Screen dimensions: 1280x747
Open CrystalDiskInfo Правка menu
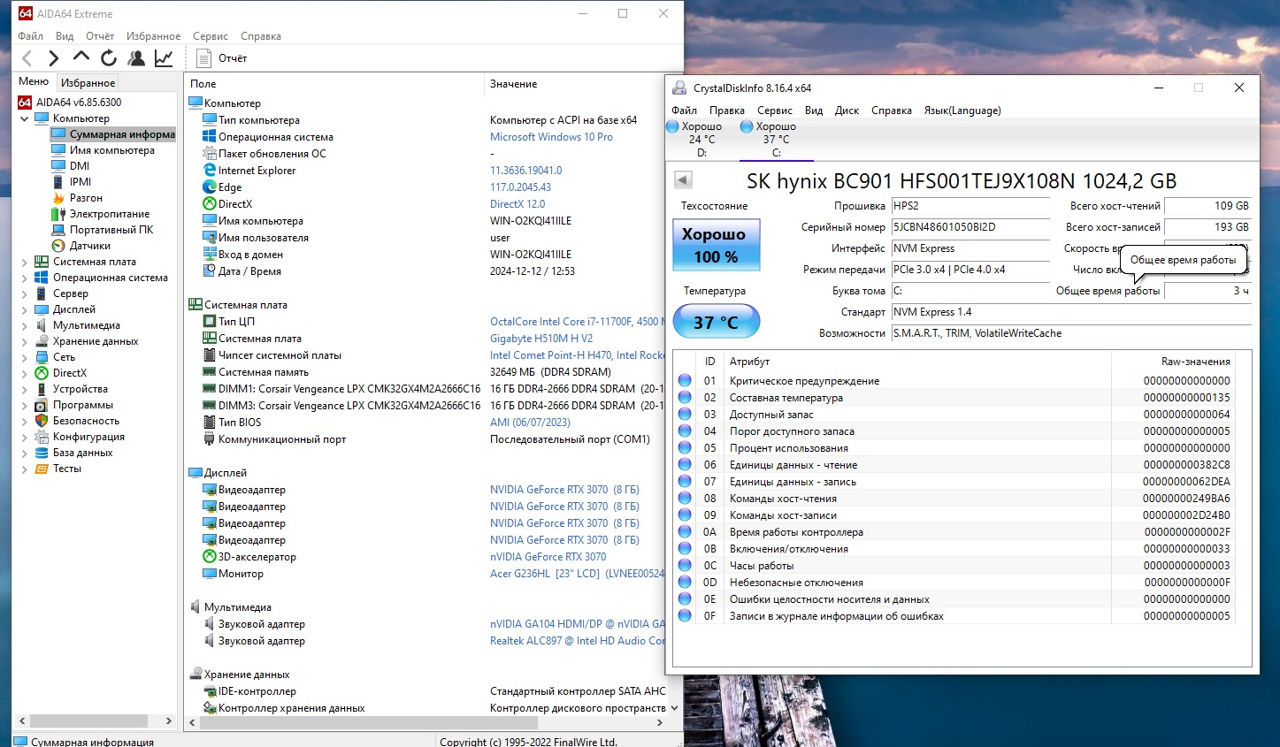click(x=727, y=110)
